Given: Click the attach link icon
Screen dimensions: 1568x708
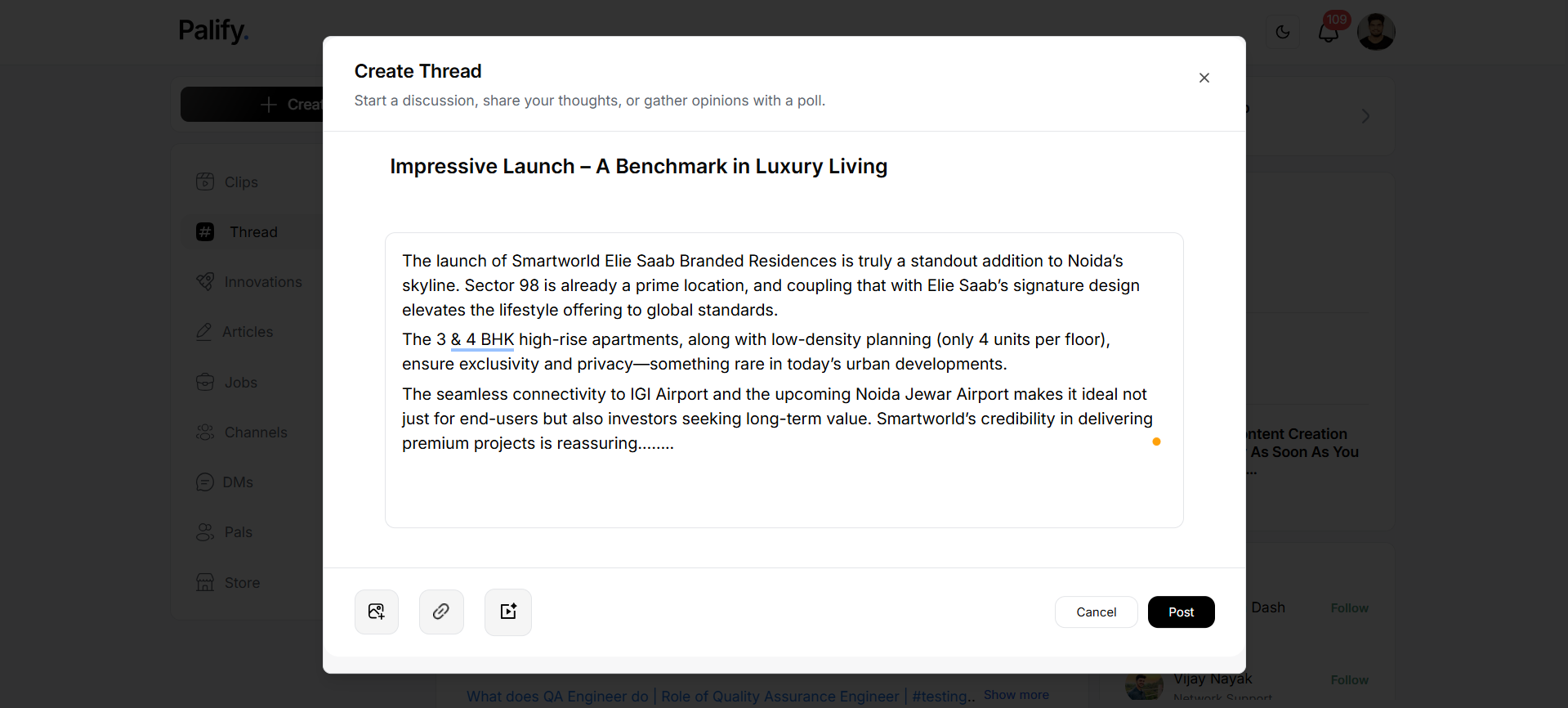Looking at the screenshot, I should coord(441,612).
